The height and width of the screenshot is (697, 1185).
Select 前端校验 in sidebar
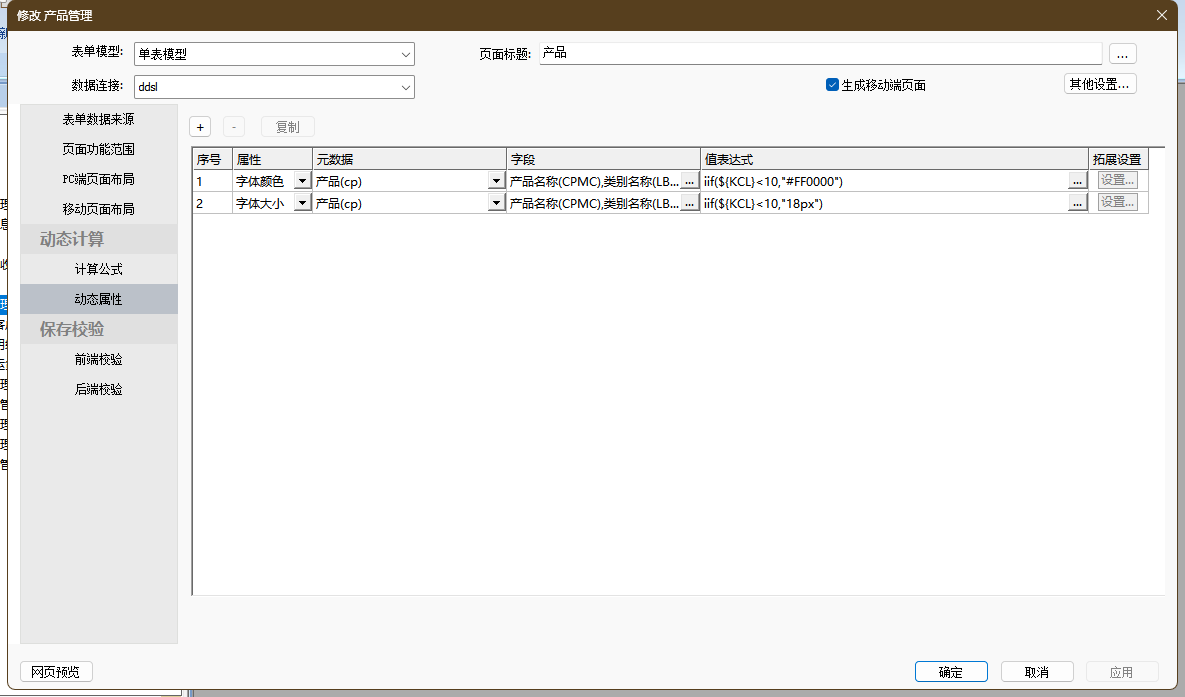click(x=98, y=359)
